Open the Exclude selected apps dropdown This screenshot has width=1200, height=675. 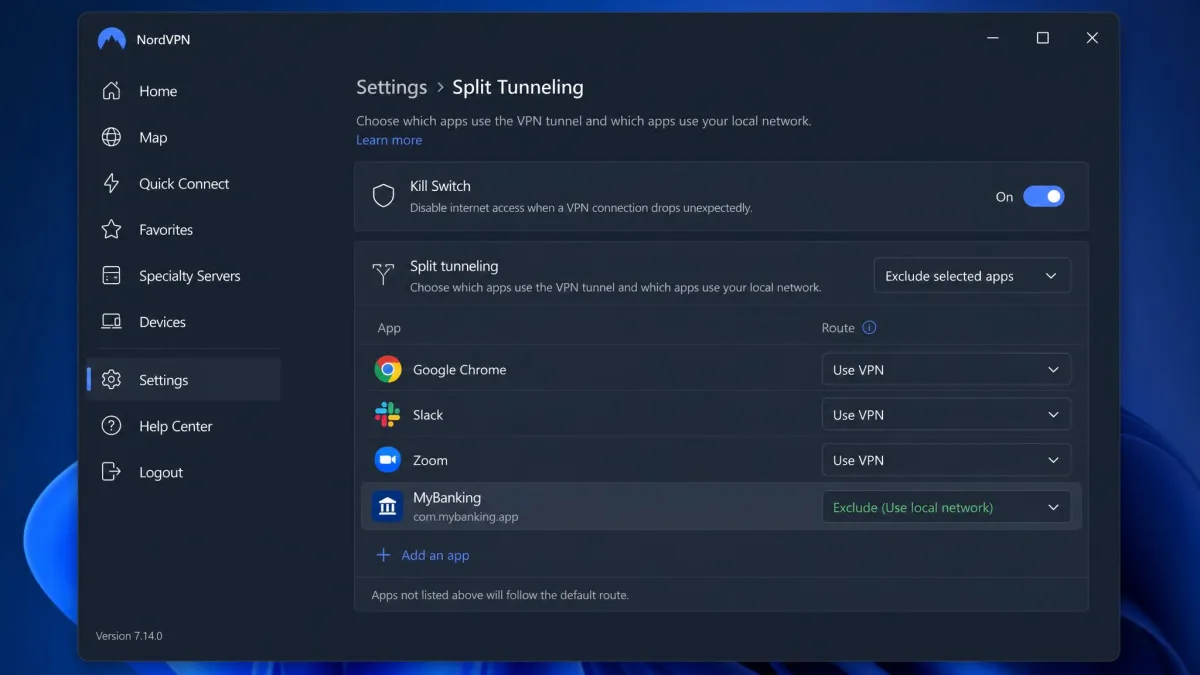(x=972, y=276)
